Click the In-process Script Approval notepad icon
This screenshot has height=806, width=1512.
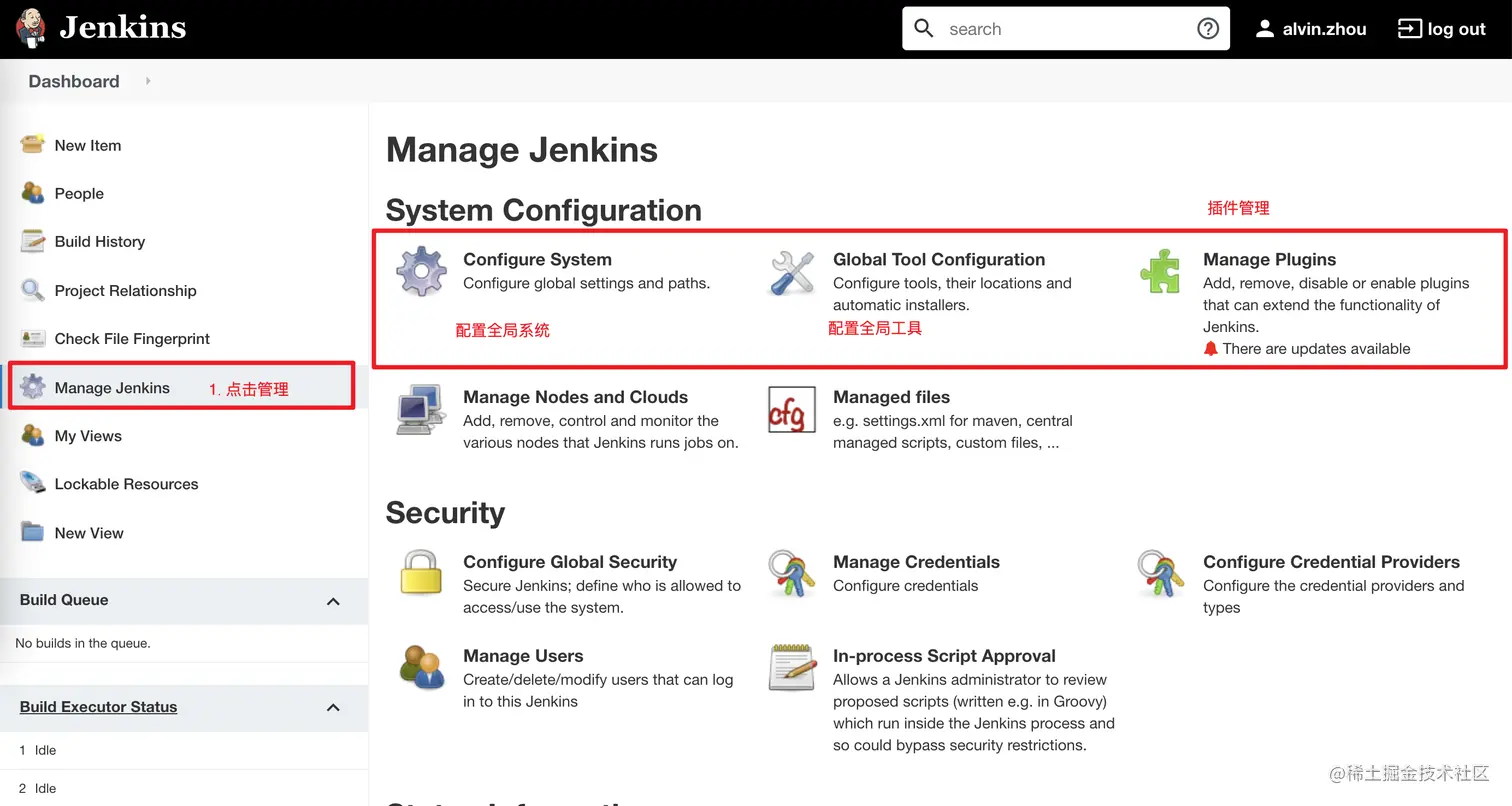[791, 667]
